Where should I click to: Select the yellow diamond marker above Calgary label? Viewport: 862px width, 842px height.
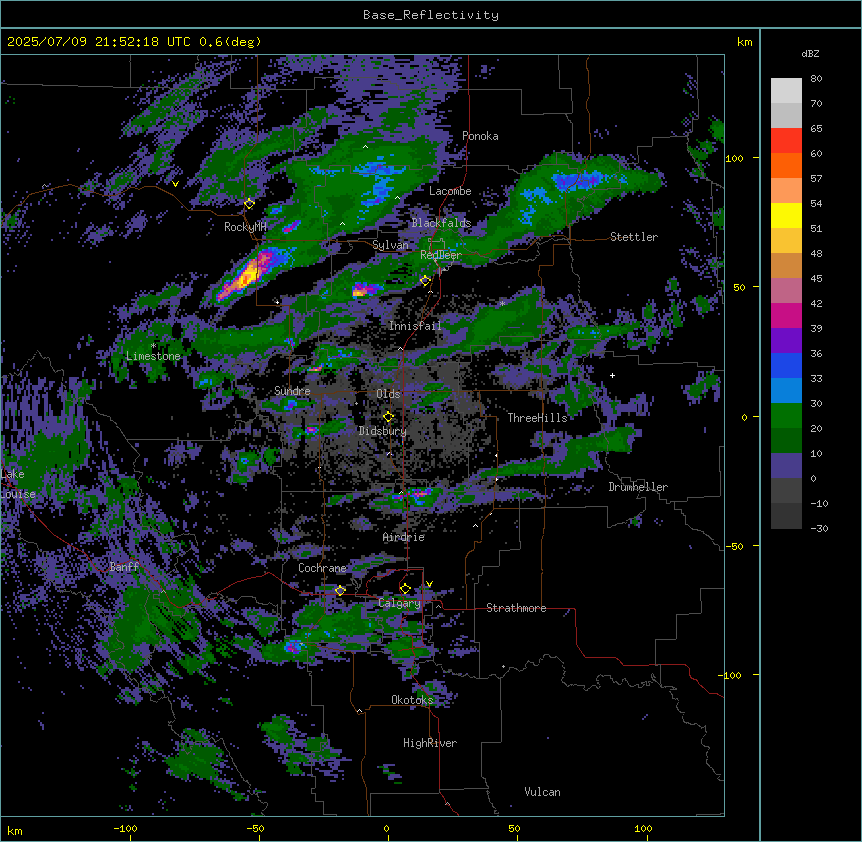coord(405,589)
